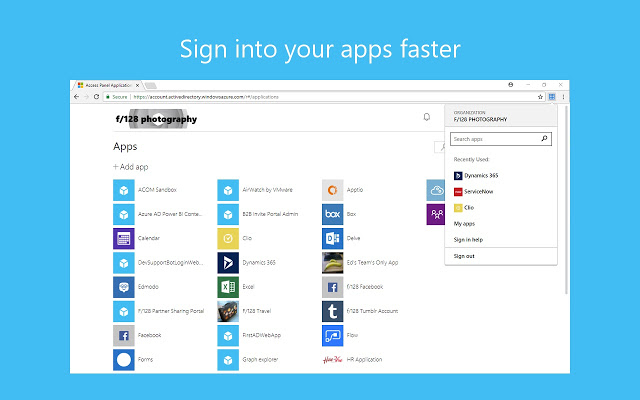Open the f/128 Travel app thumbnail

[x=228, y=311]
